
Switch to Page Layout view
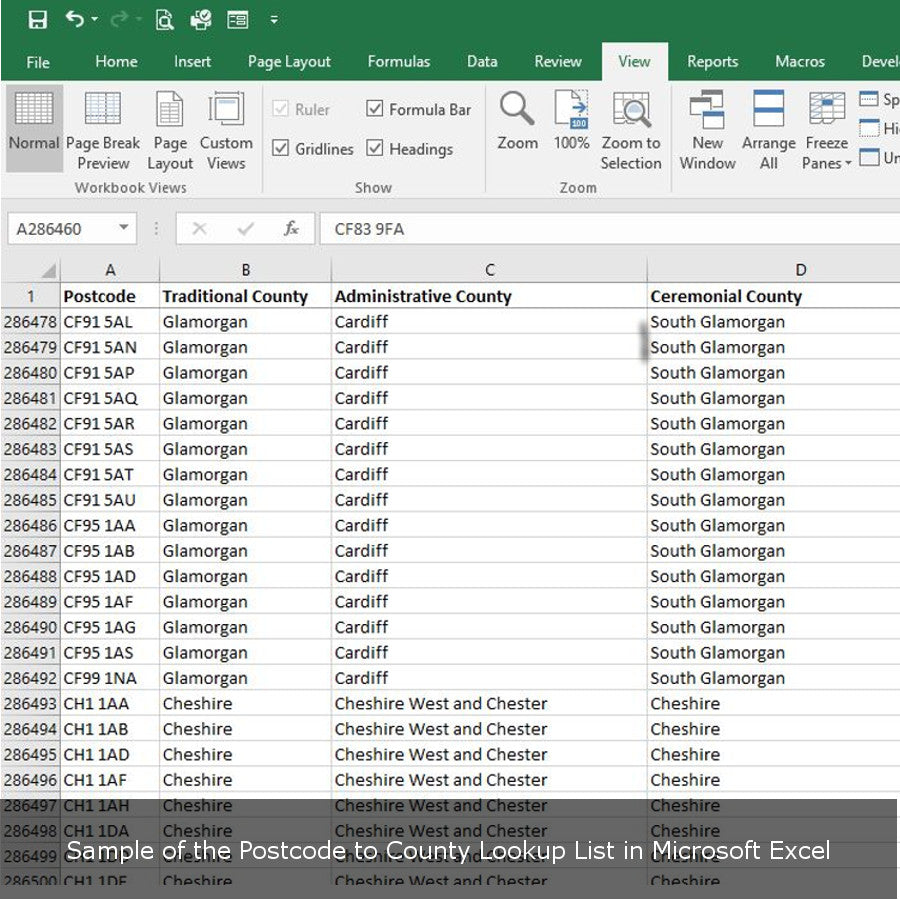click(170, 131)
